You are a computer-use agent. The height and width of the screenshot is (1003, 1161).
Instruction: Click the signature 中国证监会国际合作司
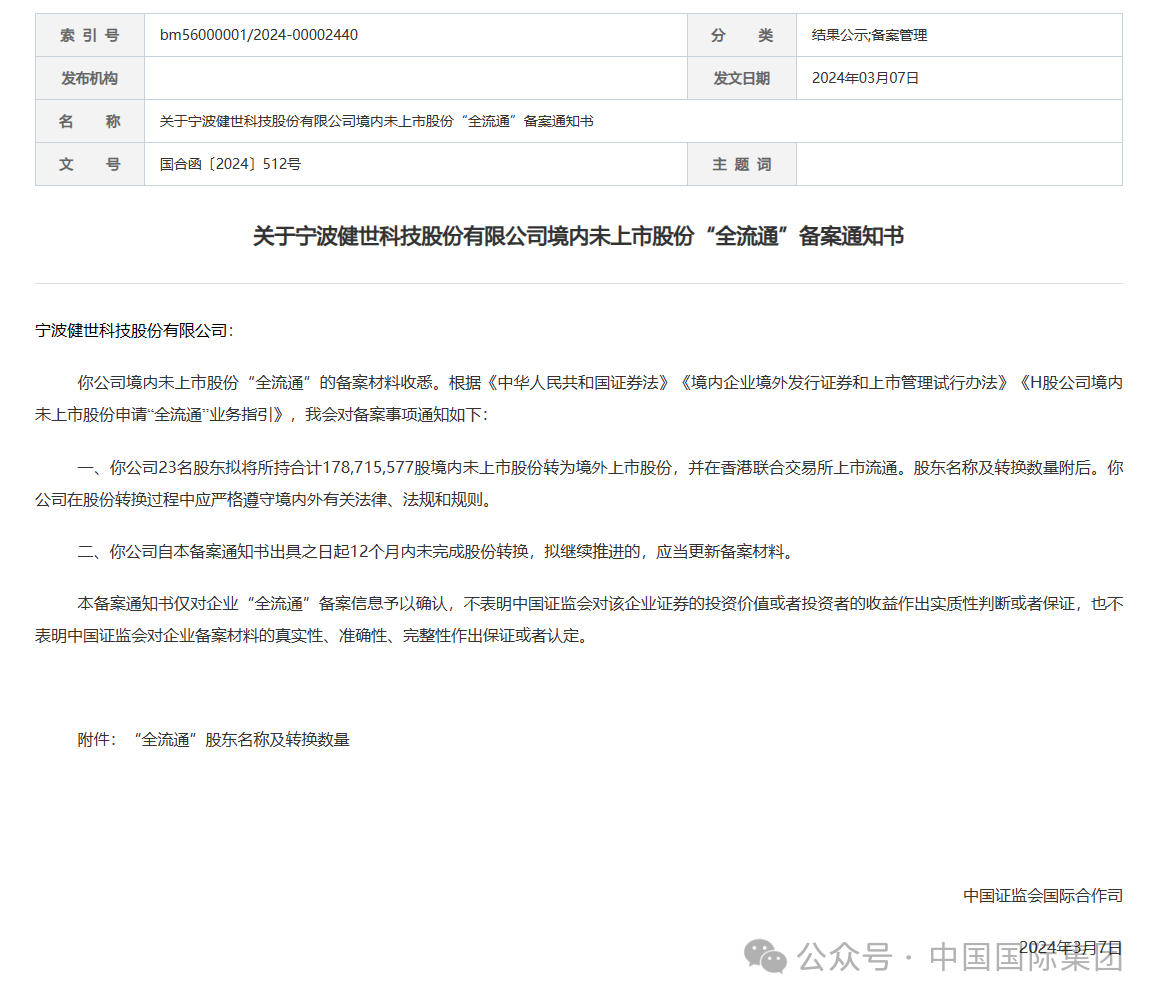tap(1043, 896)
